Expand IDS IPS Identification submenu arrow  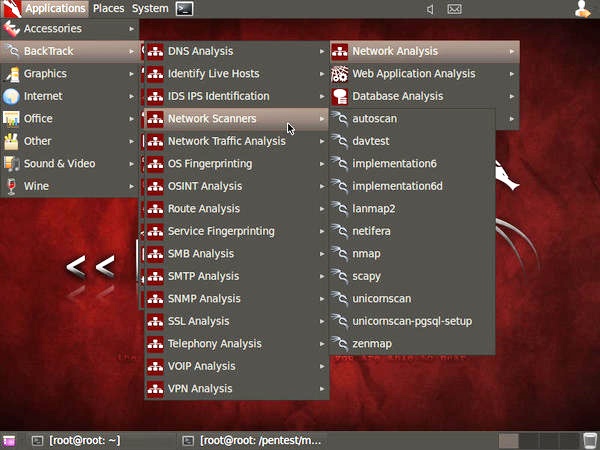pos(322,96)
